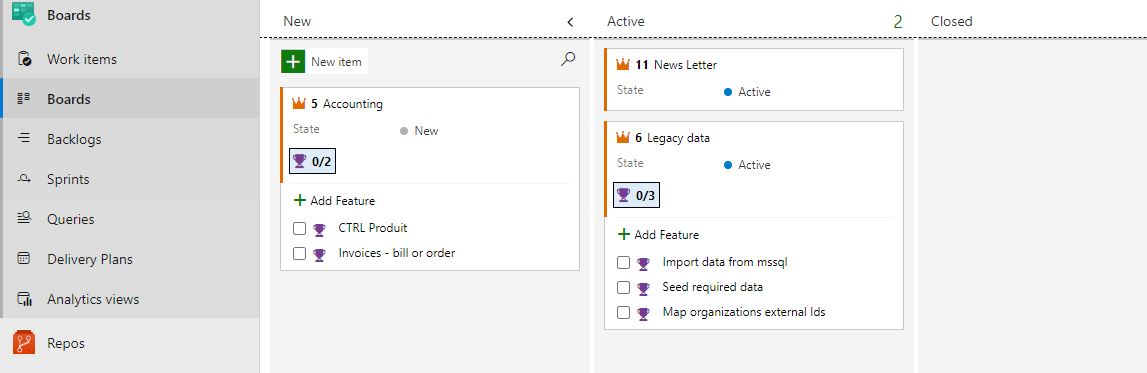This screenshot has height=373, width=1147.
Task: Collapse Legacy data 0/3 features rollup
Action: pos(636,195)
